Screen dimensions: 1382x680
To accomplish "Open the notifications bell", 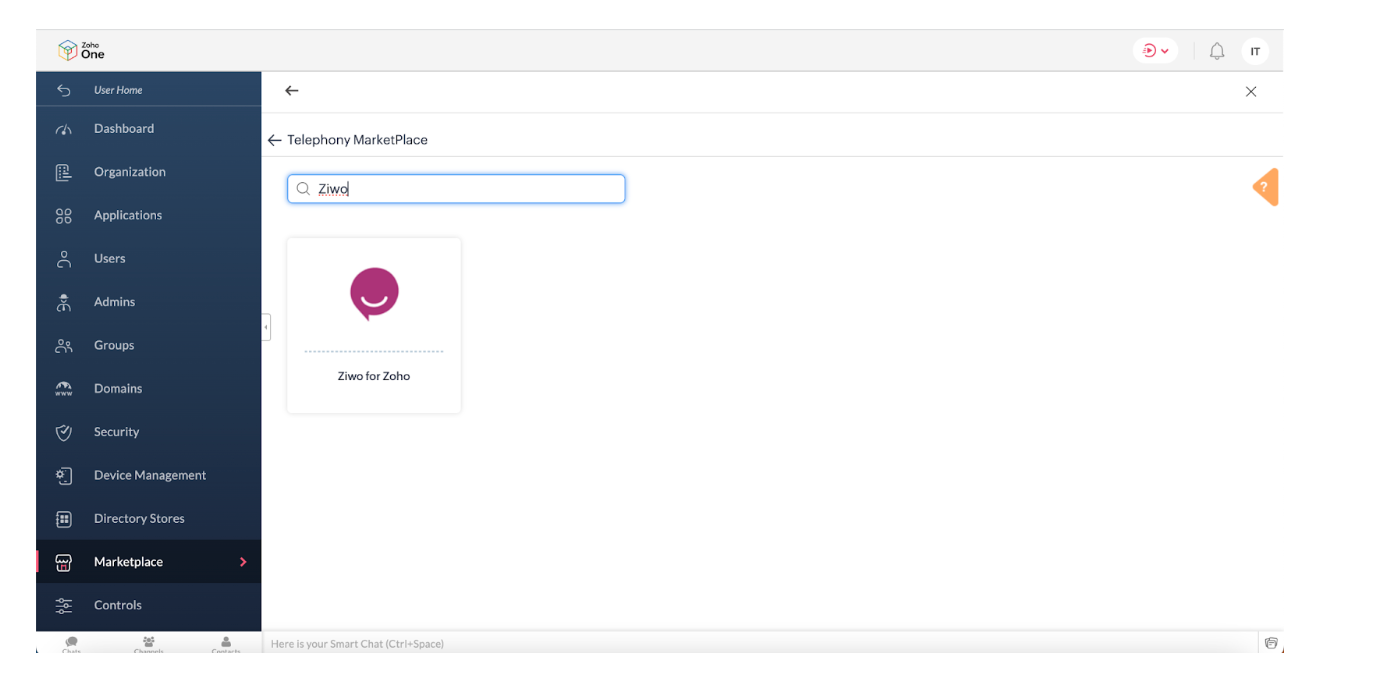I will click(1217, 51).
